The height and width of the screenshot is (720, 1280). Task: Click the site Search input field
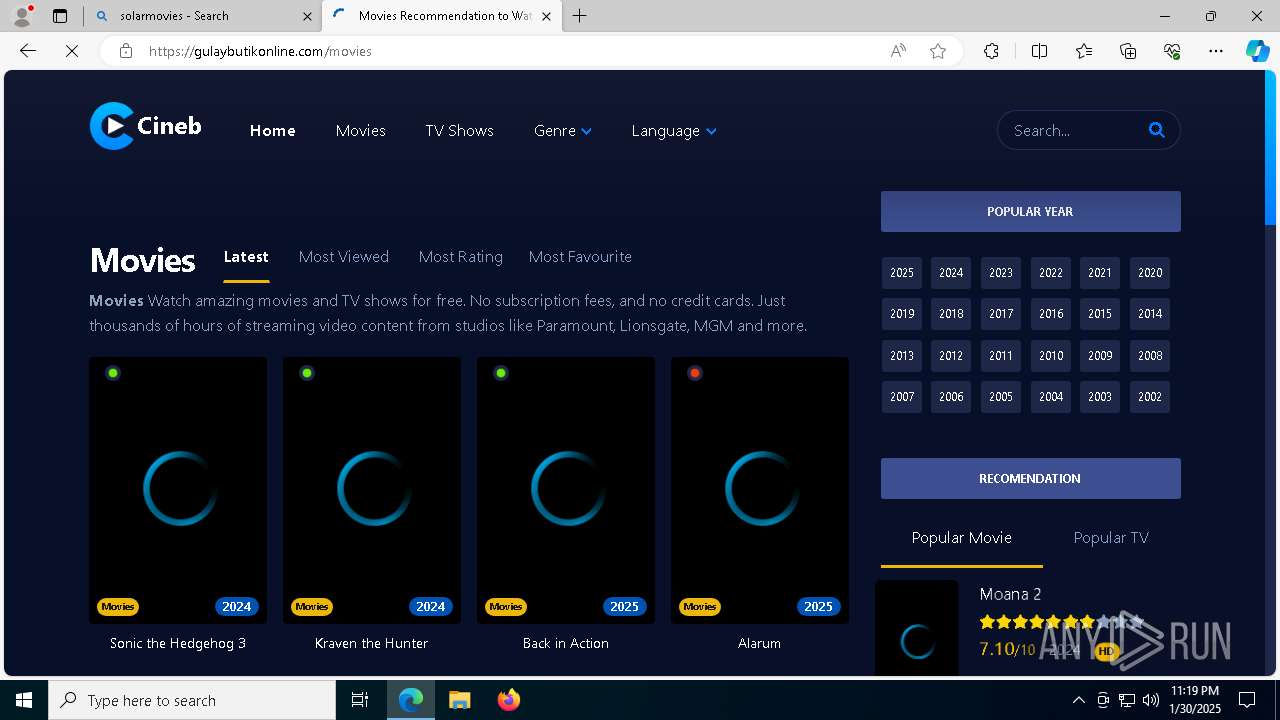(x=1075, y=130)
